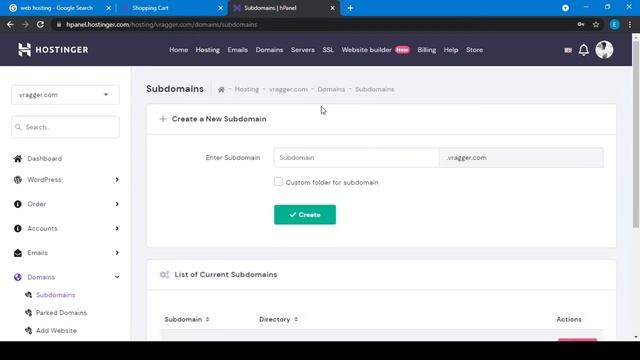The height and width of the screenshot is (360, 640).
Task: Open the user profile avatar
Action: click(604, 50)
